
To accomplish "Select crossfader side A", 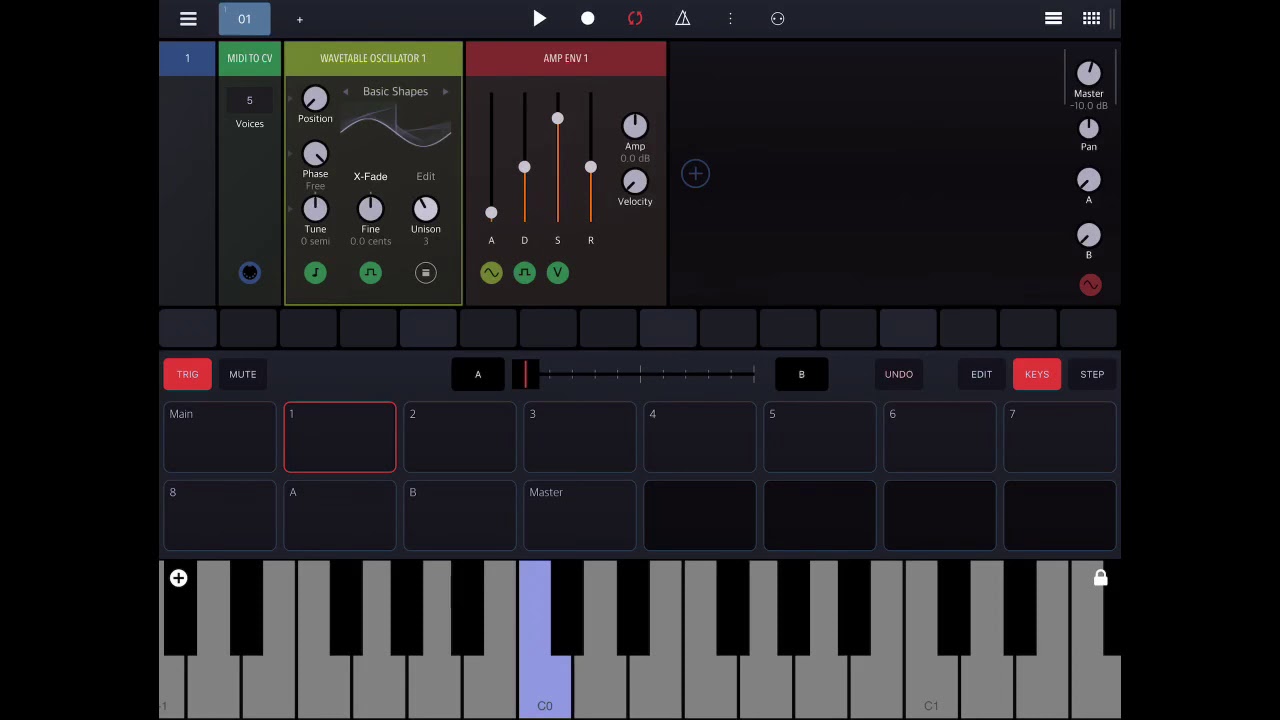I will coord(478,374).
